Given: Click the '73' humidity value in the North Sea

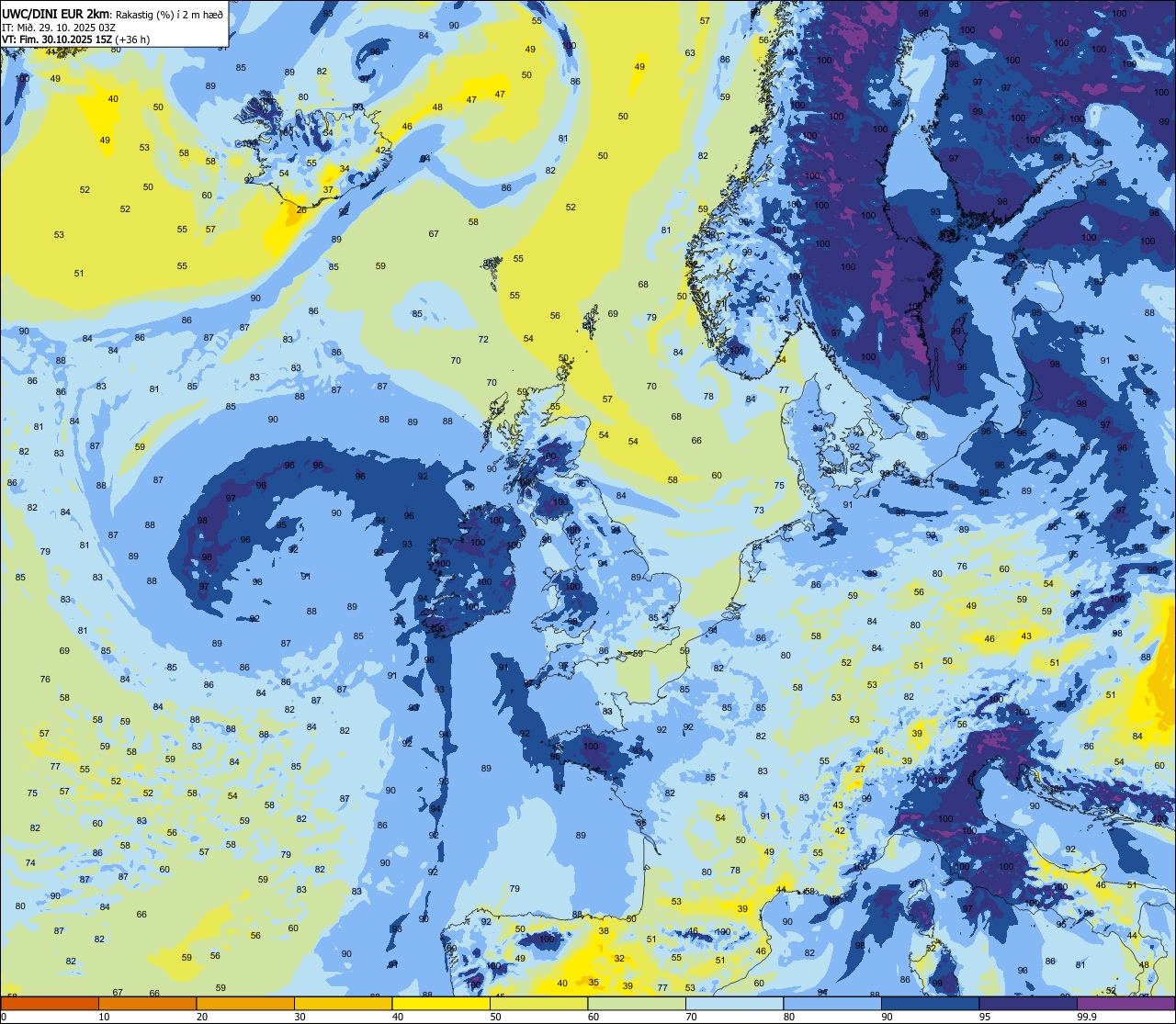Looking at the screenshot, I should tap(759, 511).
